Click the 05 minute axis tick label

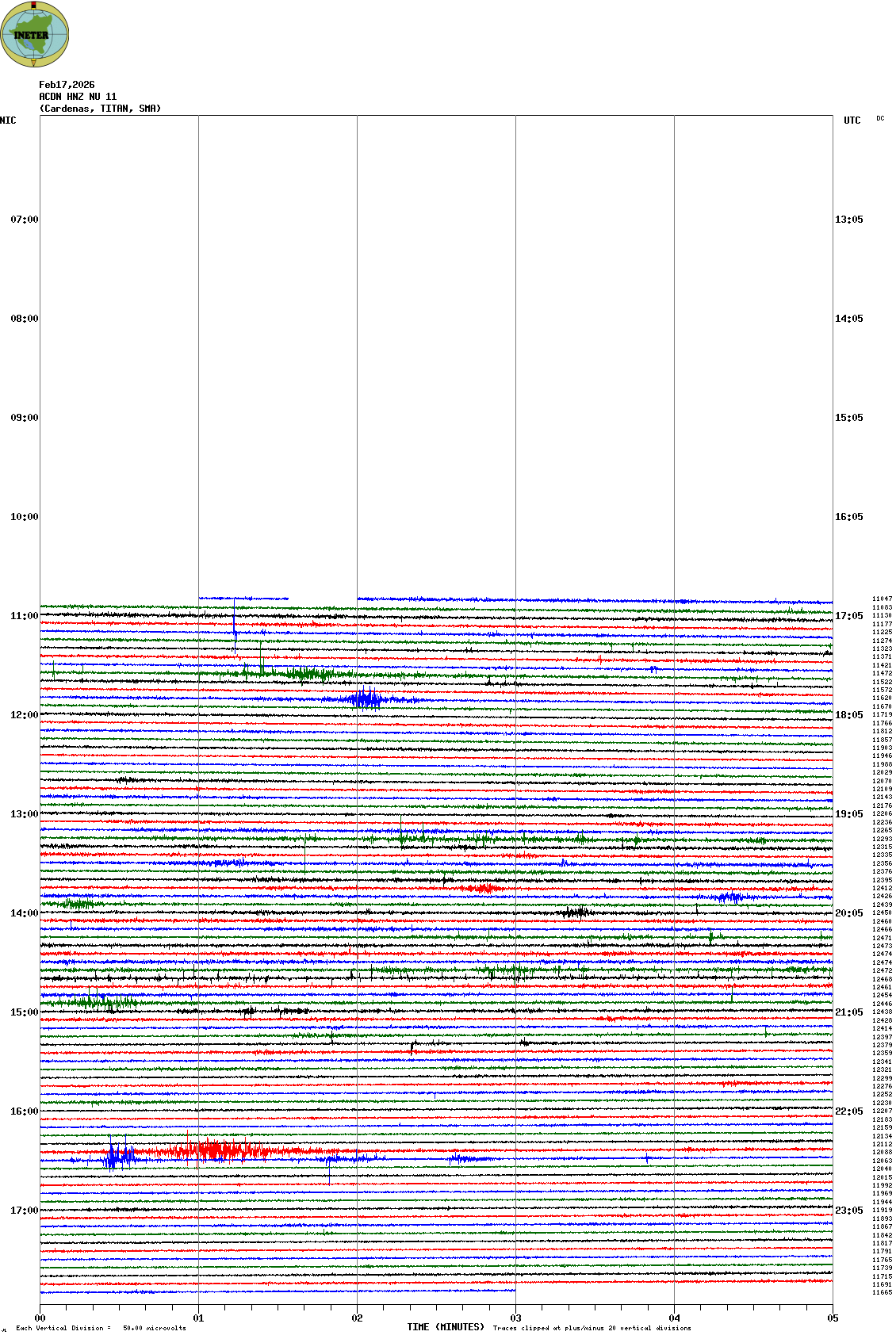833,1318
